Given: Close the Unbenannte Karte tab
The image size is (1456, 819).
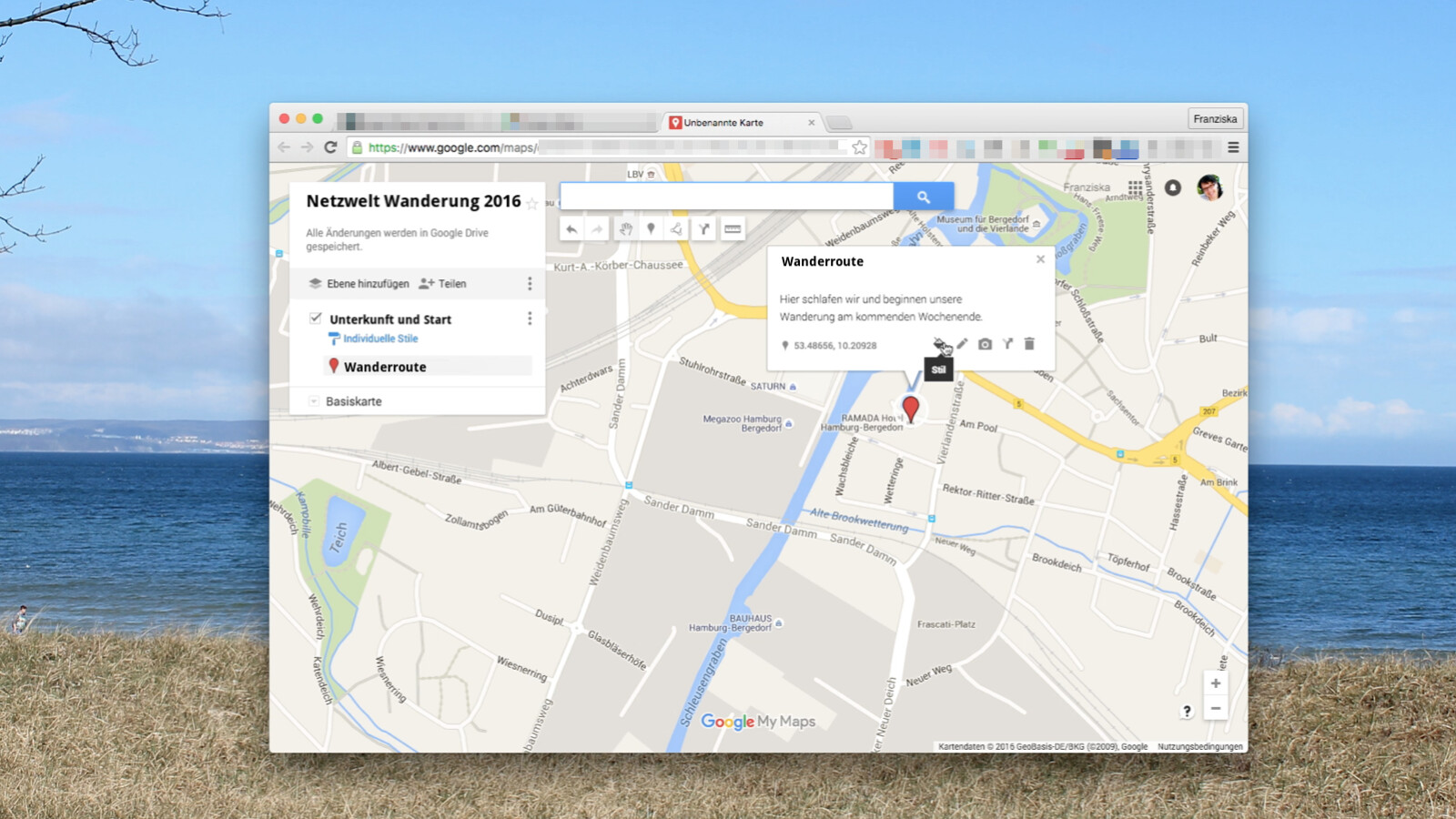Looking at the screenshot, I should [812, 123].
